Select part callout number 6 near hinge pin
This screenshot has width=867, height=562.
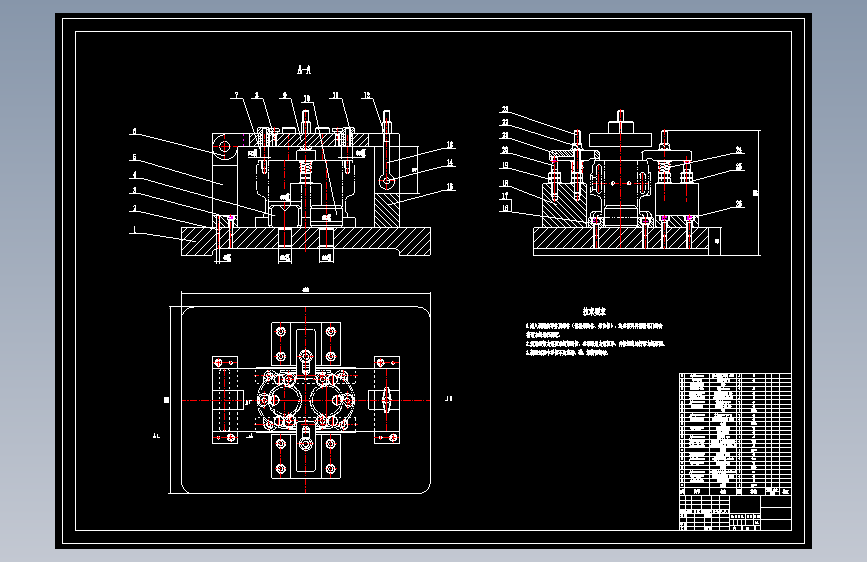click(134, 132)
